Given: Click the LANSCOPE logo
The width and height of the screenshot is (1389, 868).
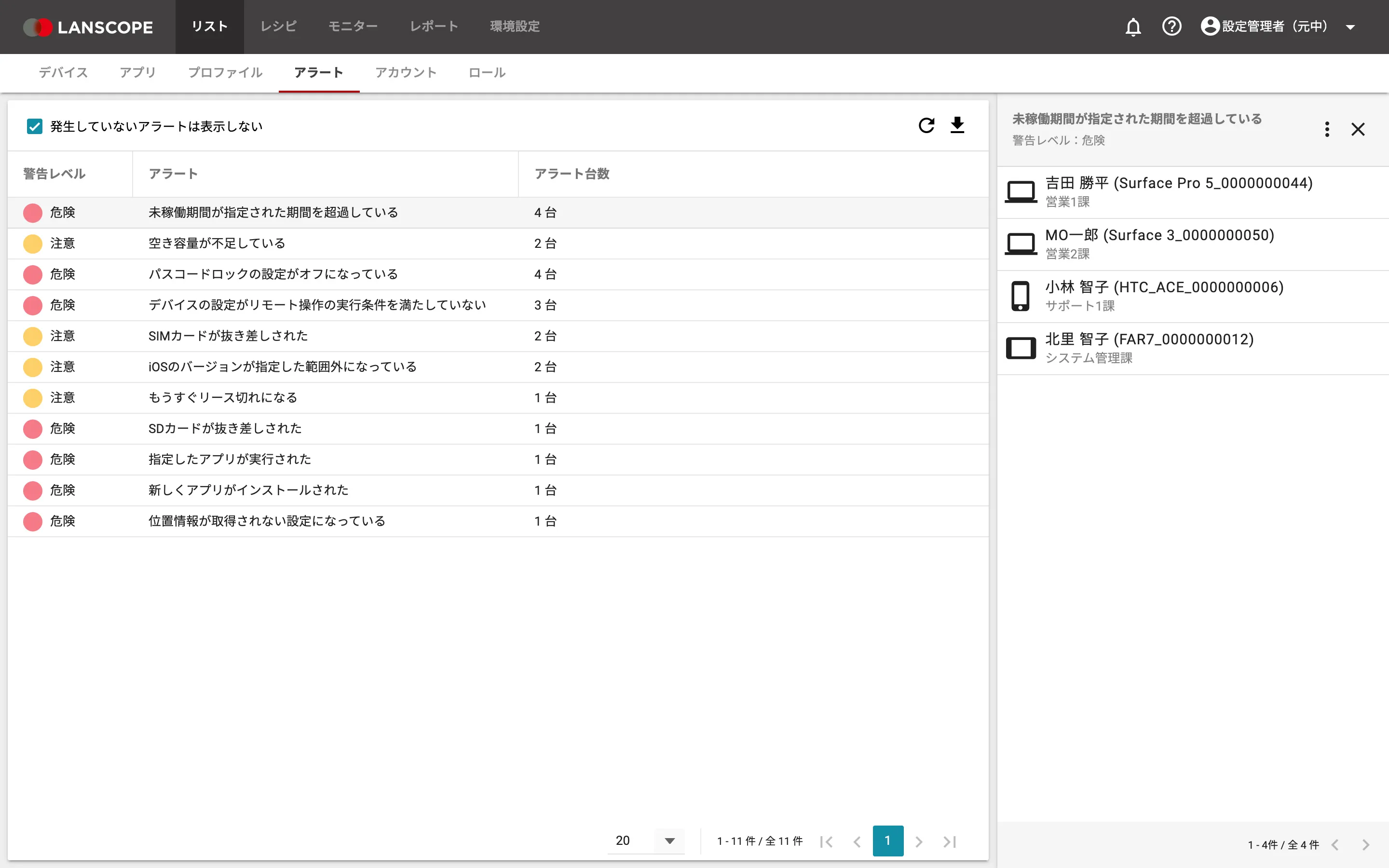Looking at the screenshot, I should (88, 27).
